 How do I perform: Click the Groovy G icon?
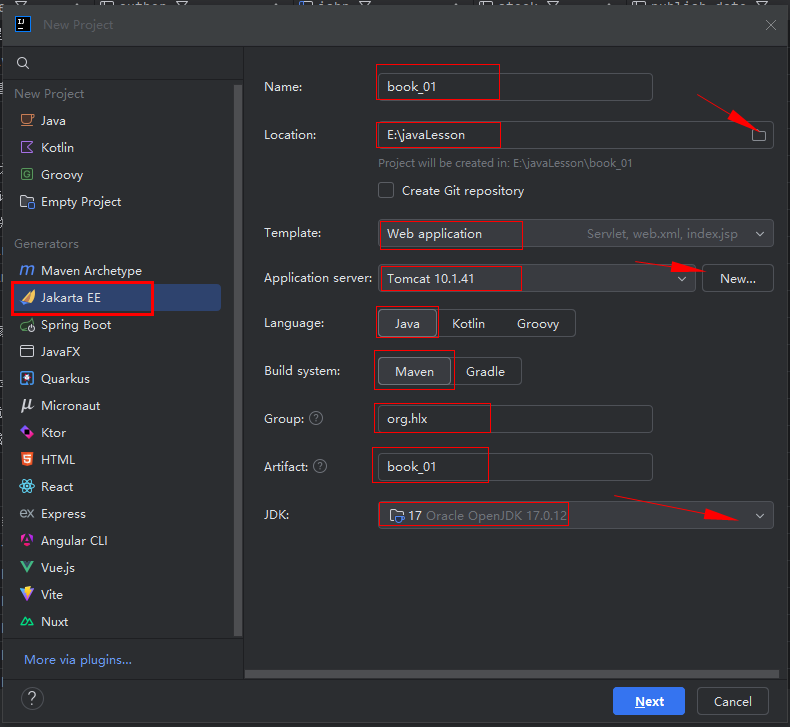pyautogui.click(x=27, y=174)
